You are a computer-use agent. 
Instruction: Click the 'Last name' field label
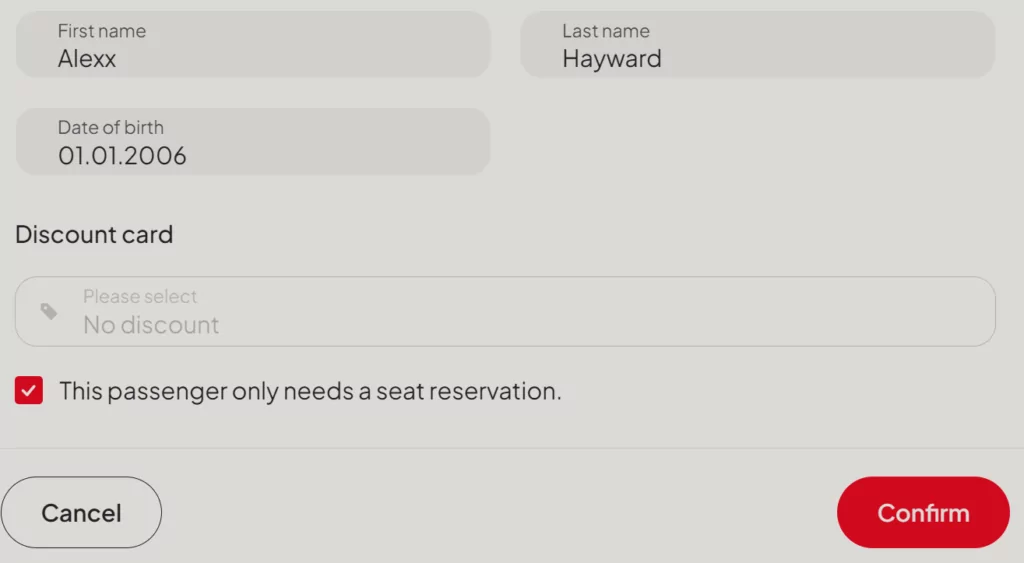606,31
